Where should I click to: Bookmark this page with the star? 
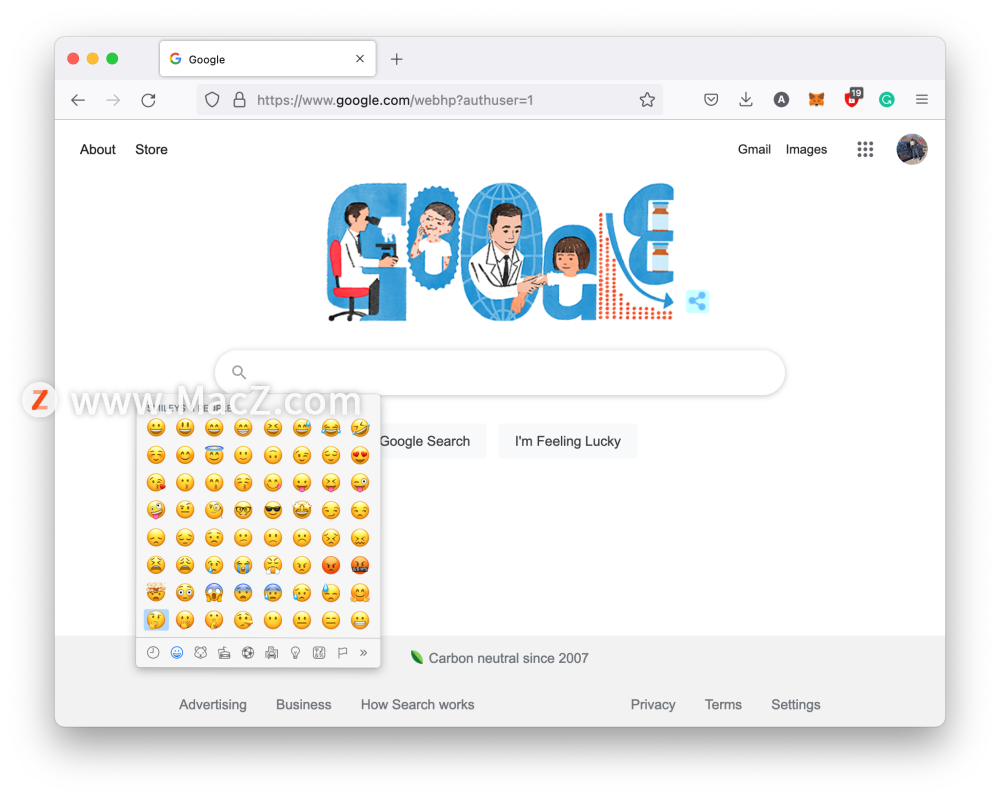pos(647,99)
